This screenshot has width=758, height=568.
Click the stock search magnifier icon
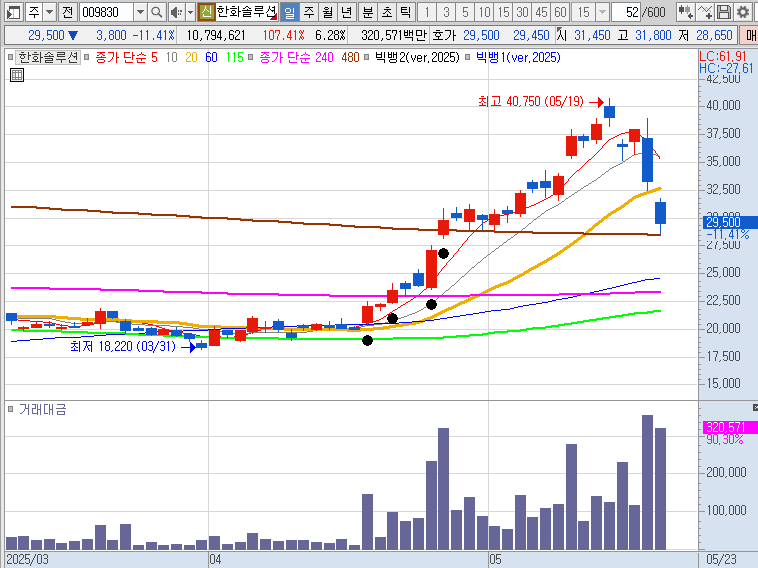pos(157,12)
